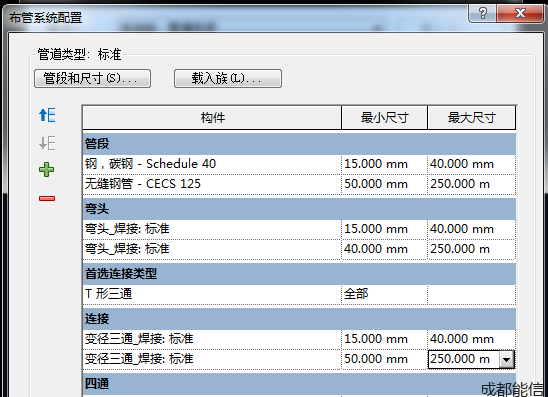The width and height of the screenshot is (548, 397).
Task: Open 管段和尺寸(S)... settings
Action: pos(93,78)
